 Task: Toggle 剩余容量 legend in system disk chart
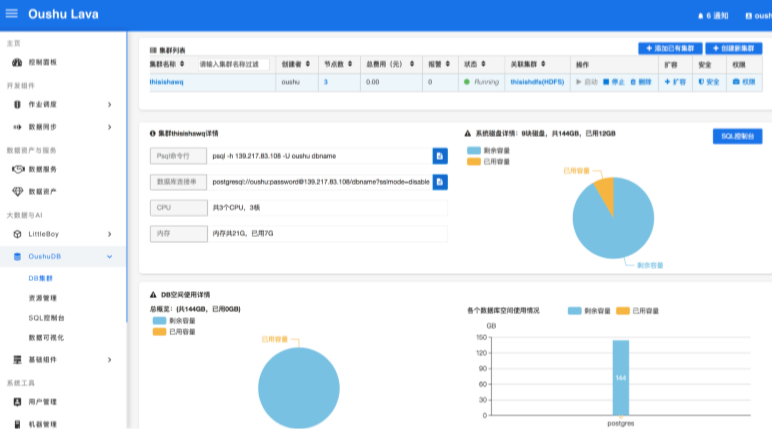488,150
